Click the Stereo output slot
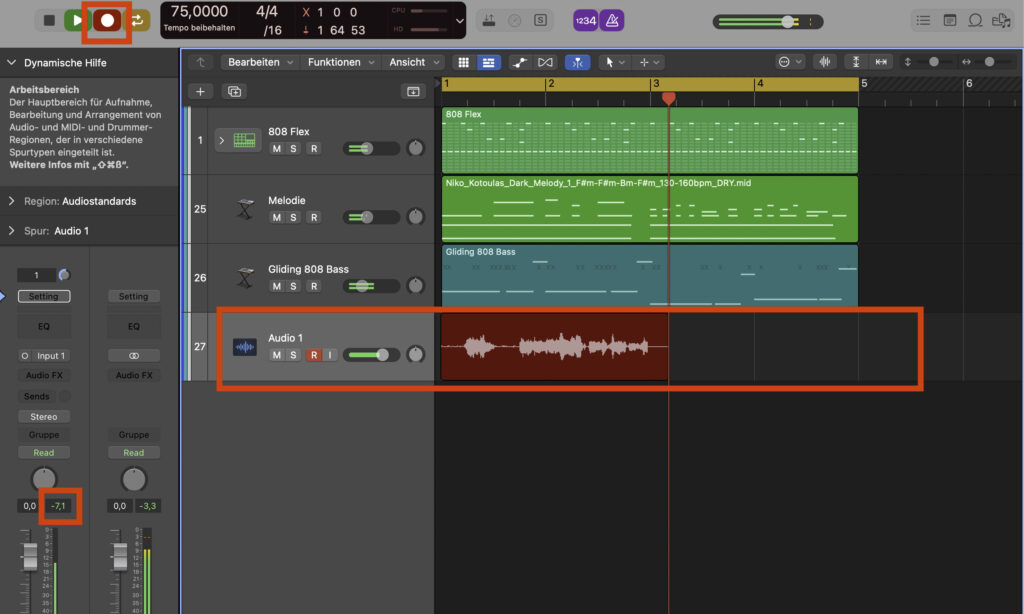The image size is (1024, 614). coord(44,417)
